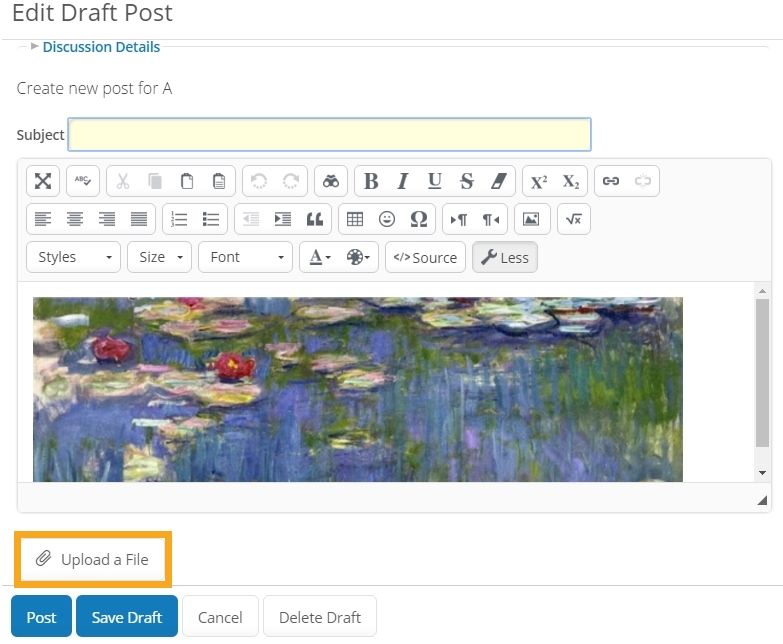
Task: Click Less to collapse toolbar
Action: pyautogui.click(x=505, y=257)
